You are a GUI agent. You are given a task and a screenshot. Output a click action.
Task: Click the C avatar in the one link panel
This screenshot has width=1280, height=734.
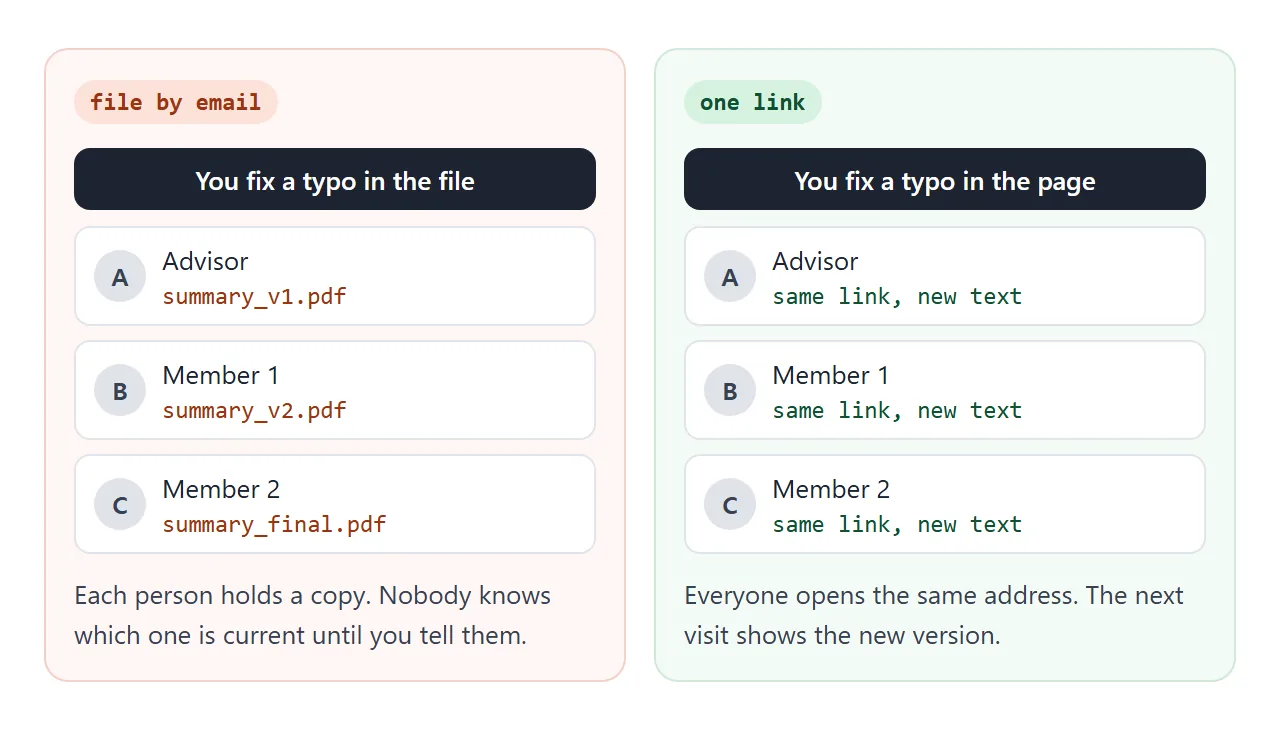click(x=730, y=505)
